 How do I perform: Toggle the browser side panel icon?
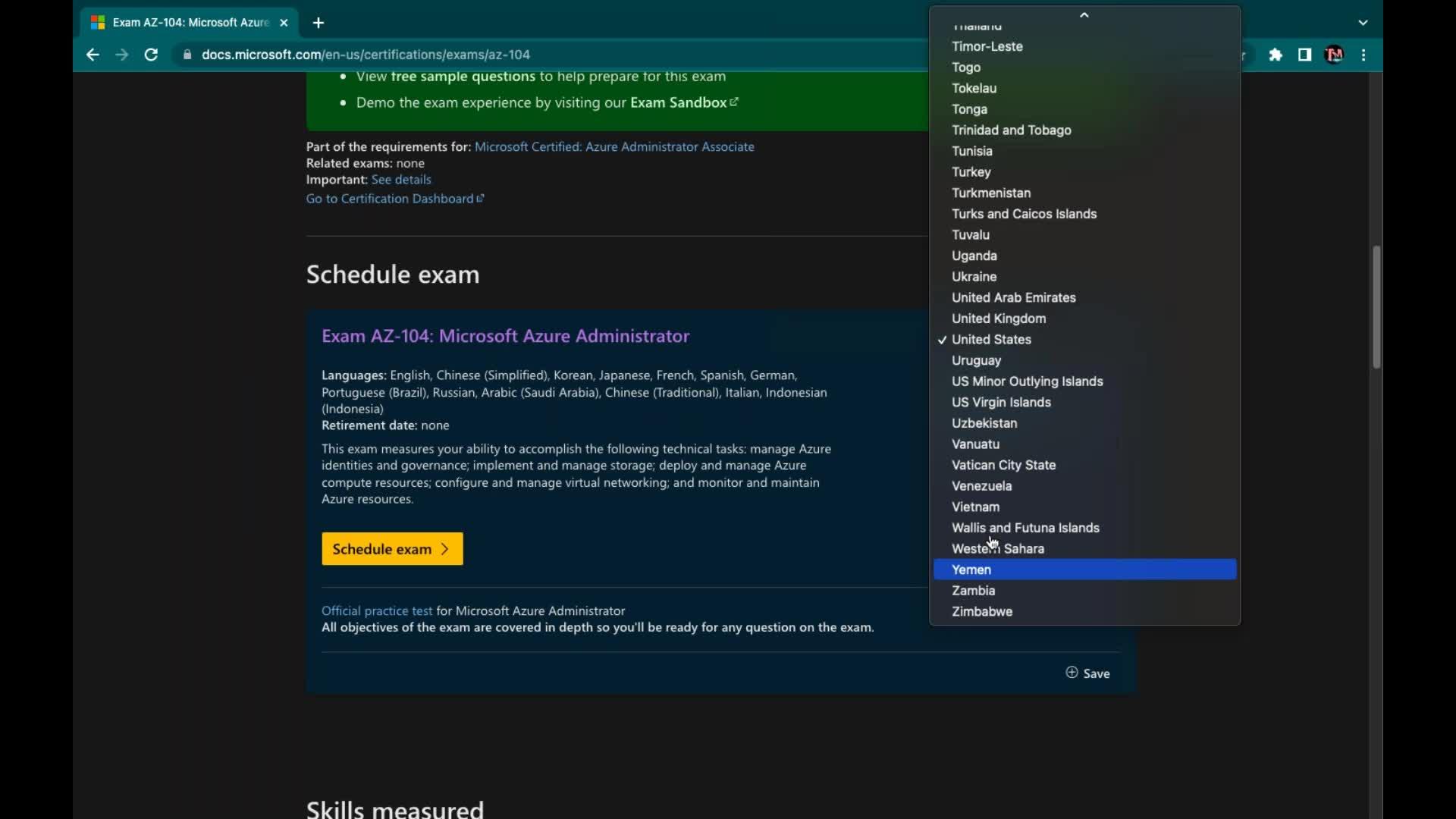[1304, 55]
